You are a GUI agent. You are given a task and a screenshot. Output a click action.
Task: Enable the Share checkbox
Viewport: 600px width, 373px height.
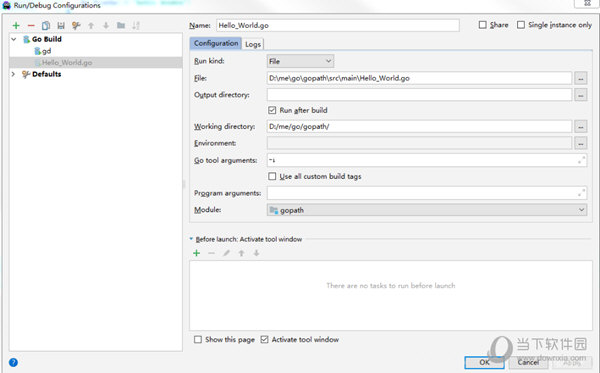pyautogui.click(x=483, y=25)
